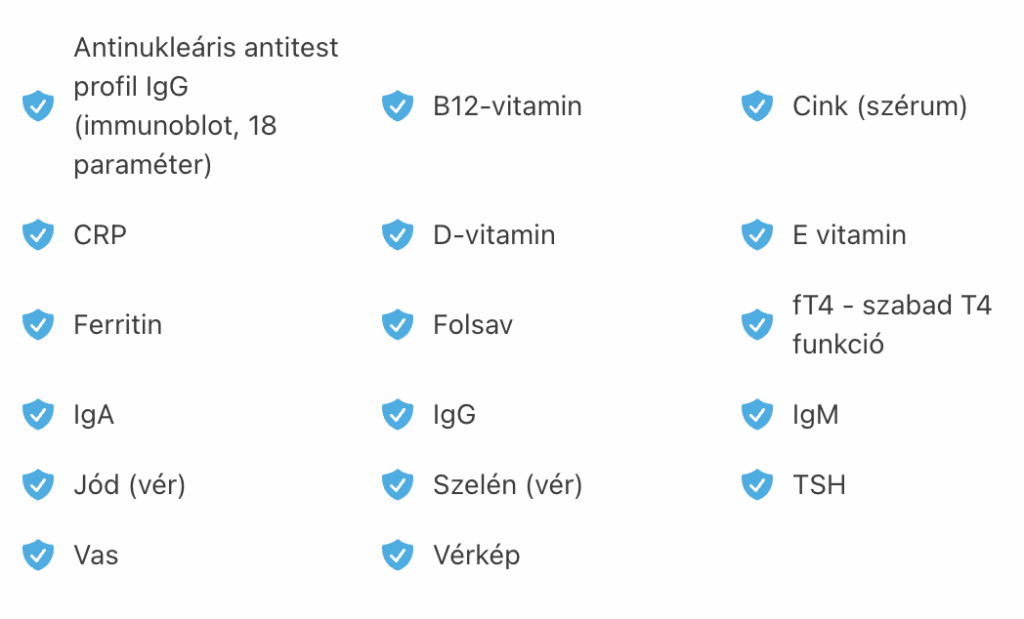Click the shield icon beside Szelén (vér)
Image resolution: width=1024 pixels, height=619 pixels.
[x=397, y=484]
